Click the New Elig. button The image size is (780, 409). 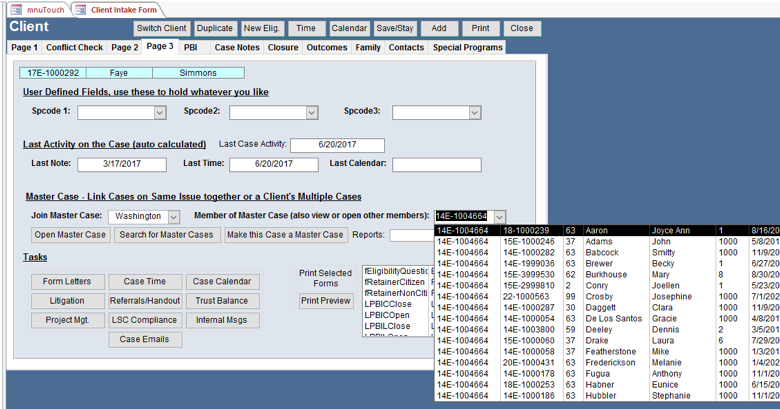262,29
